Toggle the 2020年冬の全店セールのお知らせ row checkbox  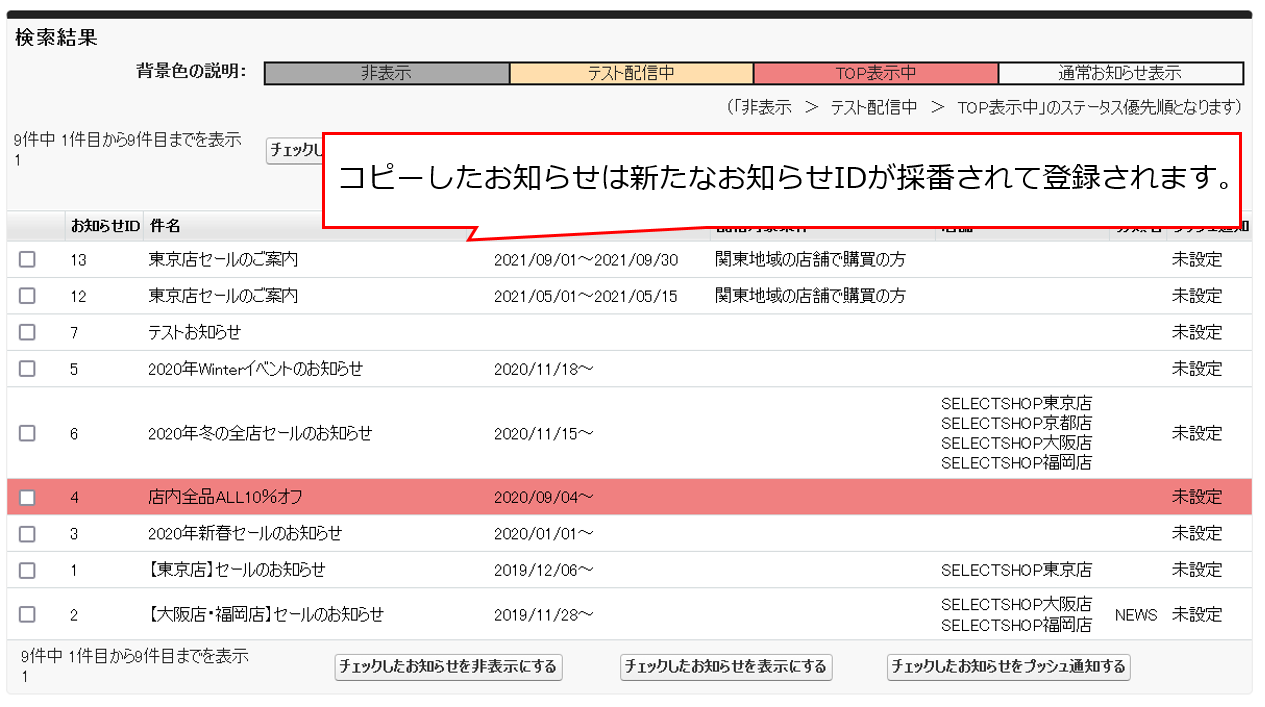(x=27, y=433)
